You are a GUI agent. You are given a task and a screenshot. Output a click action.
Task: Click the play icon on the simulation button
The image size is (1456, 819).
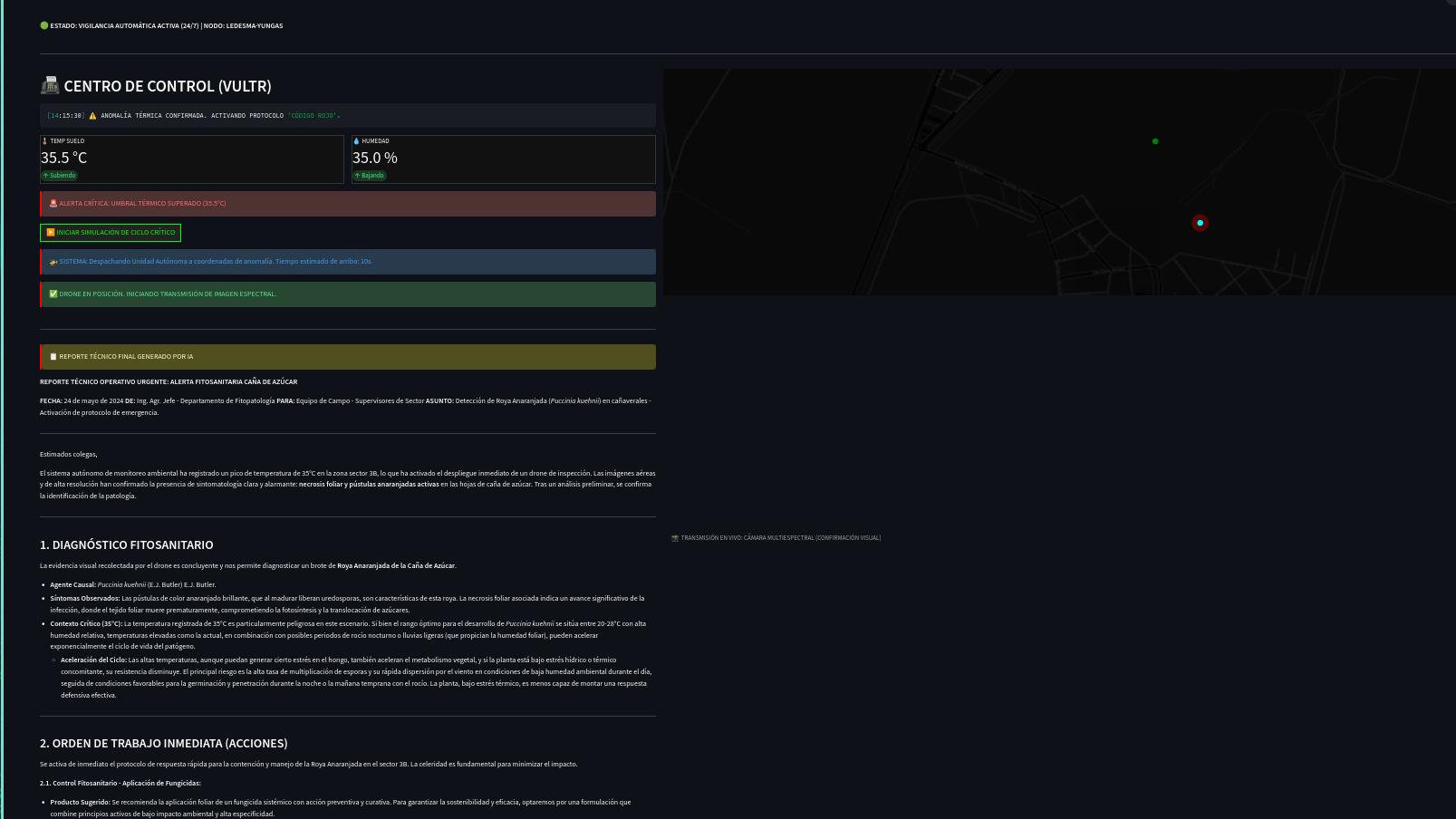[x=51, y=233]
